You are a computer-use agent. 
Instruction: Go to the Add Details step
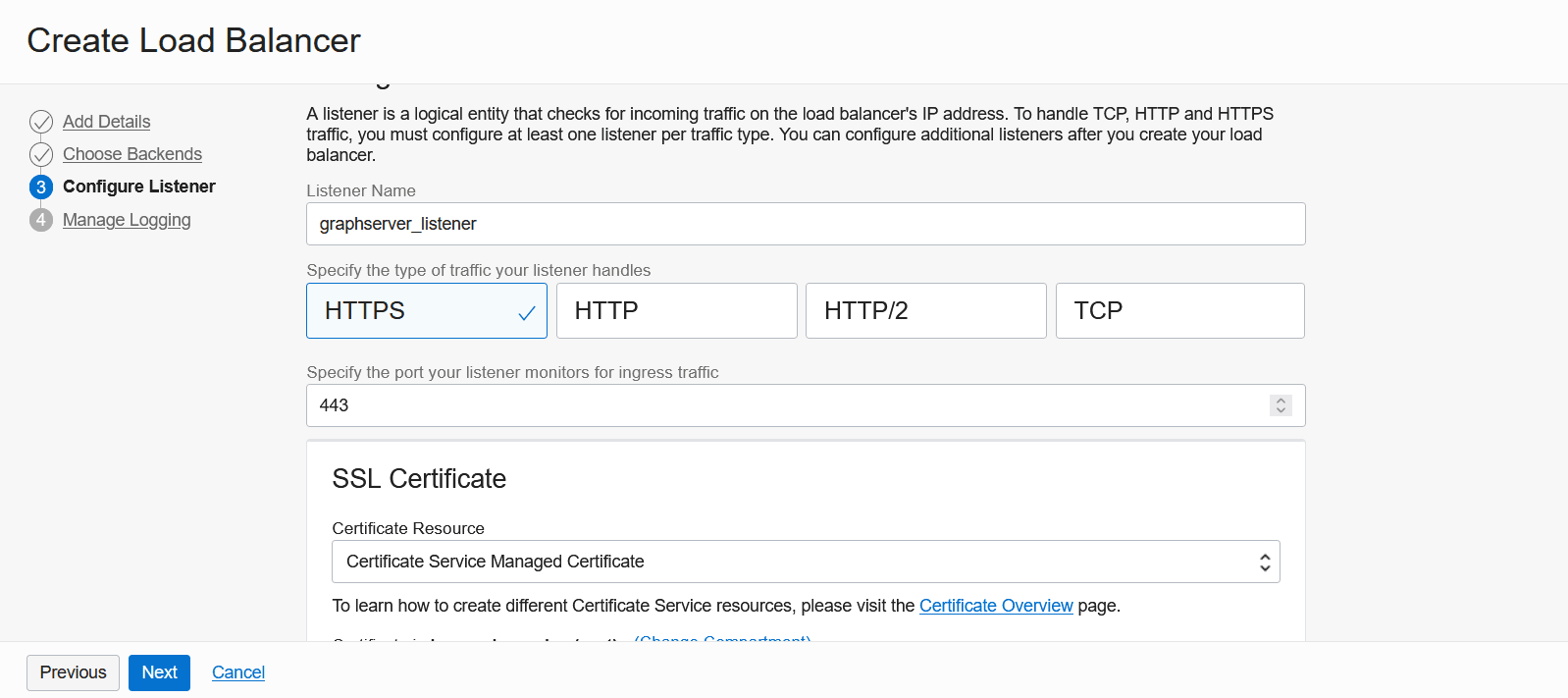pos(107,122)
